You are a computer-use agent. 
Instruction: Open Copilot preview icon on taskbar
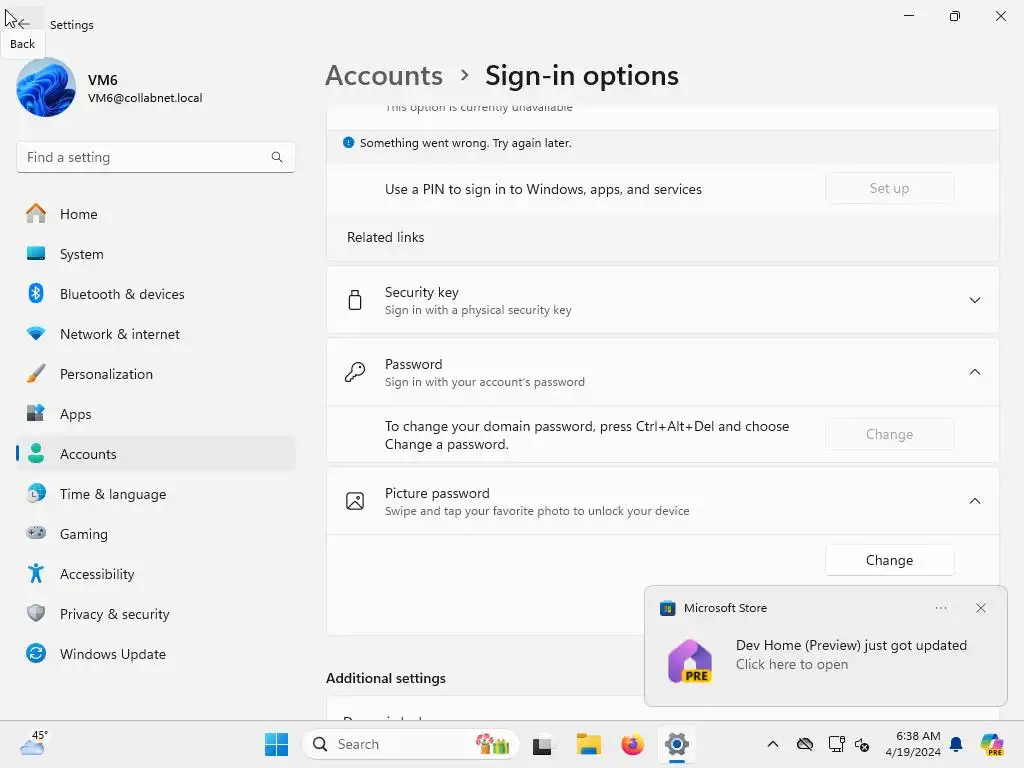[992, 744]
